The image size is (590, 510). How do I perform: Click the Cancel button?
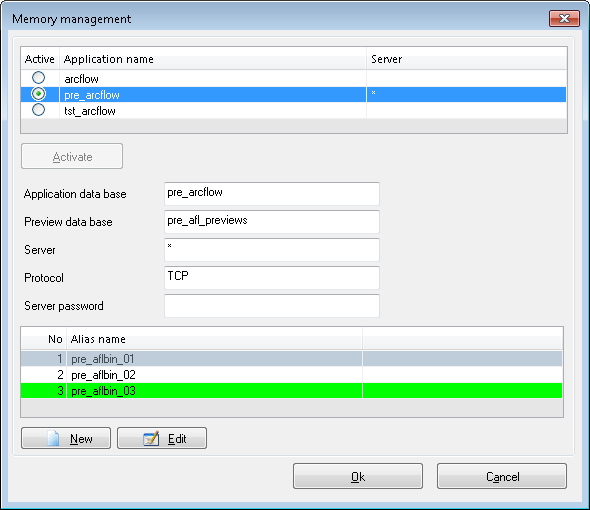[x=502, y=476]
